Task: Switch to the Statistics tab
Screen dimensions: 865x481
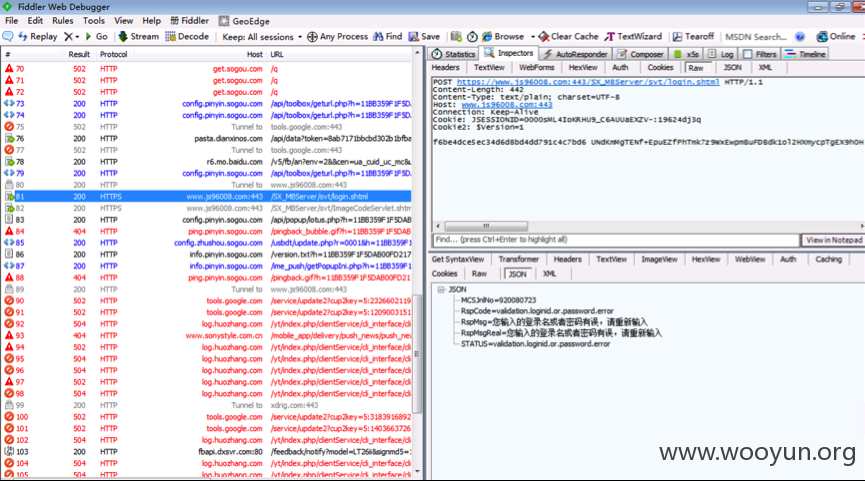Action: [453, 54]
